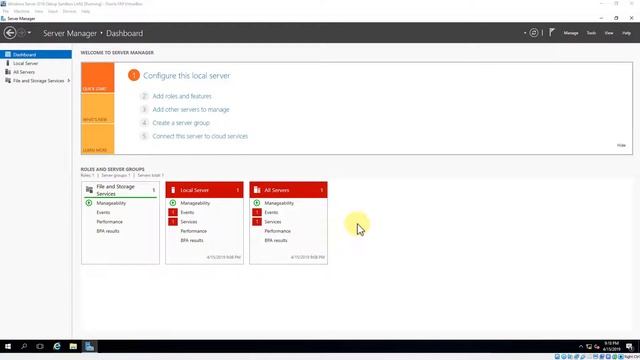Click the Forward arrow next to Back

[22, 33]
